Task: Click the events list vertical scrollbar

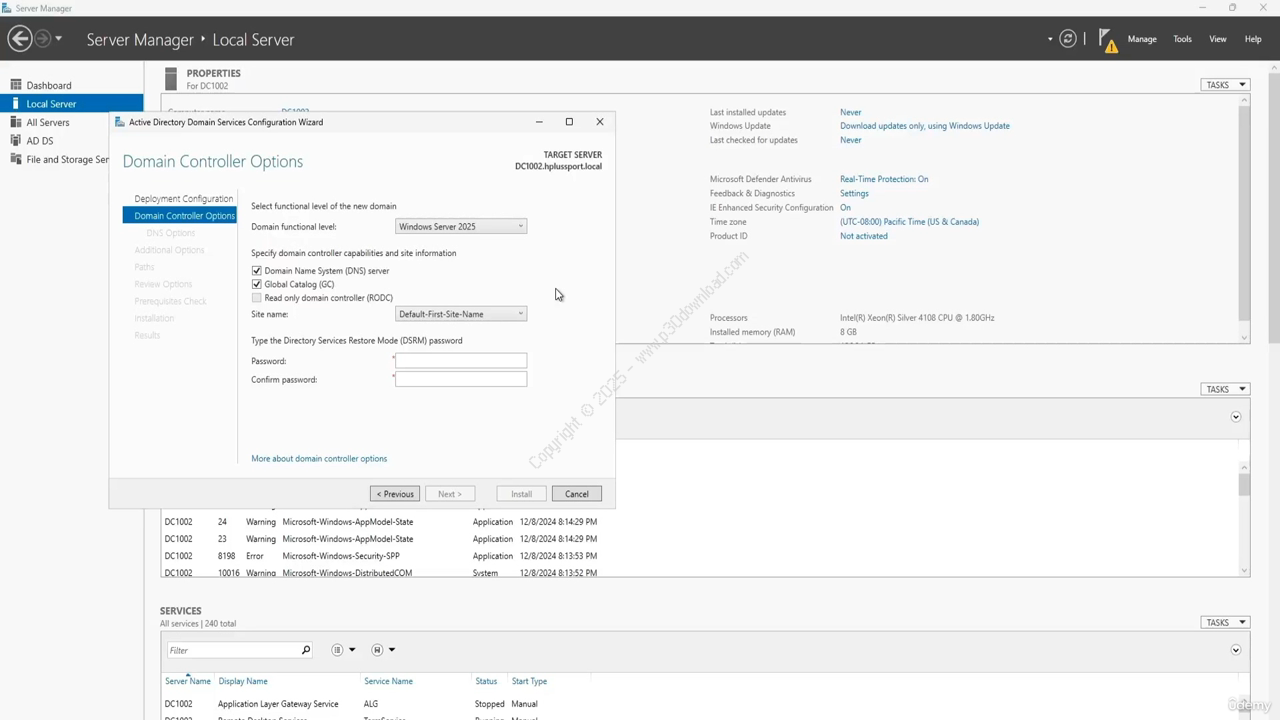Action: point(1244,518)
